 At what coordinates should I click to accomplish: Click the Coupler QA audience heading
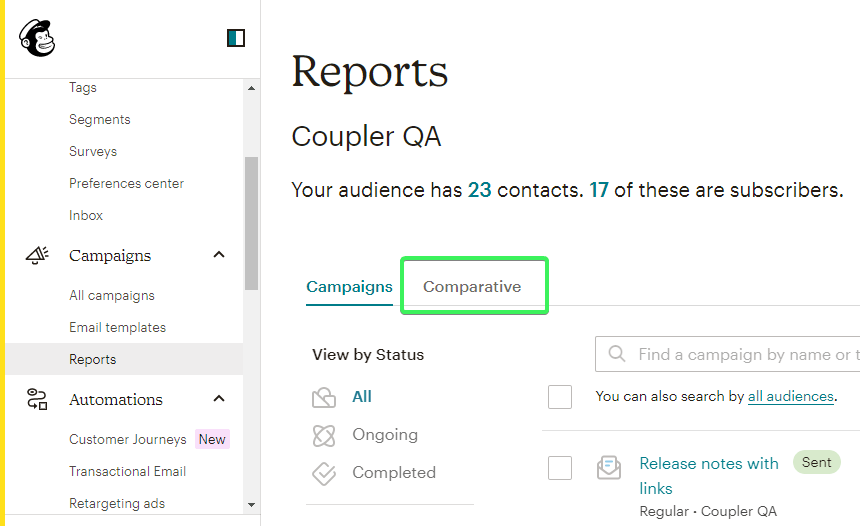[x=366, y=137]
